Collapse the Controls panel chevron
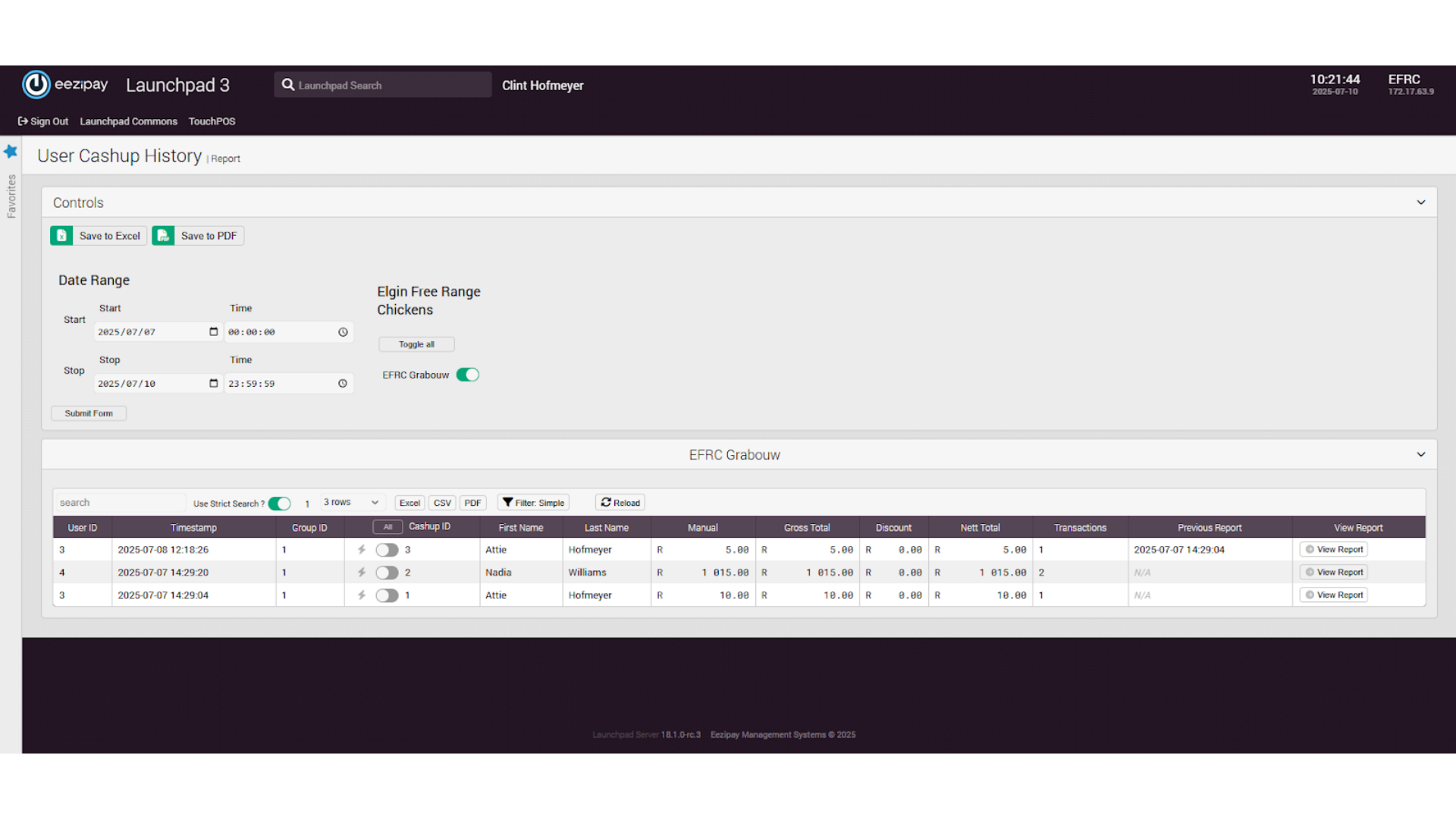 pos(1421,202)
